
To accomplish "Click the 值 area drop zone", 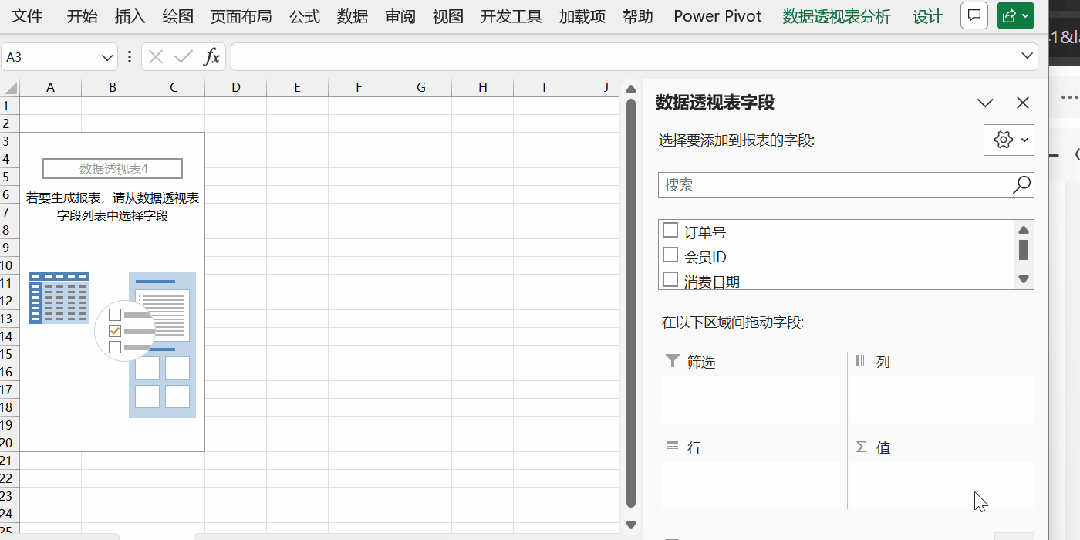I will (942, 485).
